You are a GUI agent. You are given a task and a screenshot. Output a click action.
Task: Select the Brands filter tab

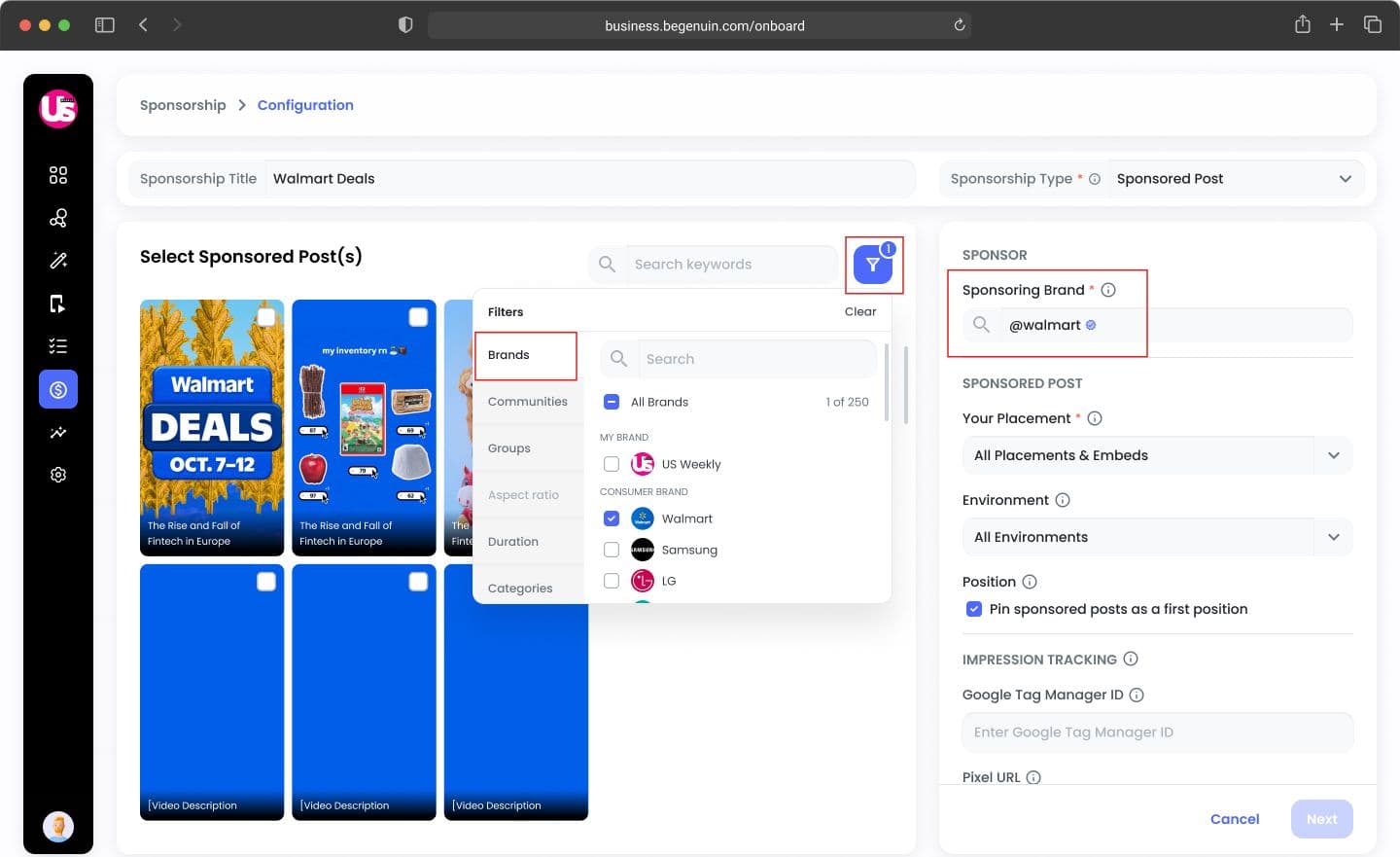[x=527, y=355]
